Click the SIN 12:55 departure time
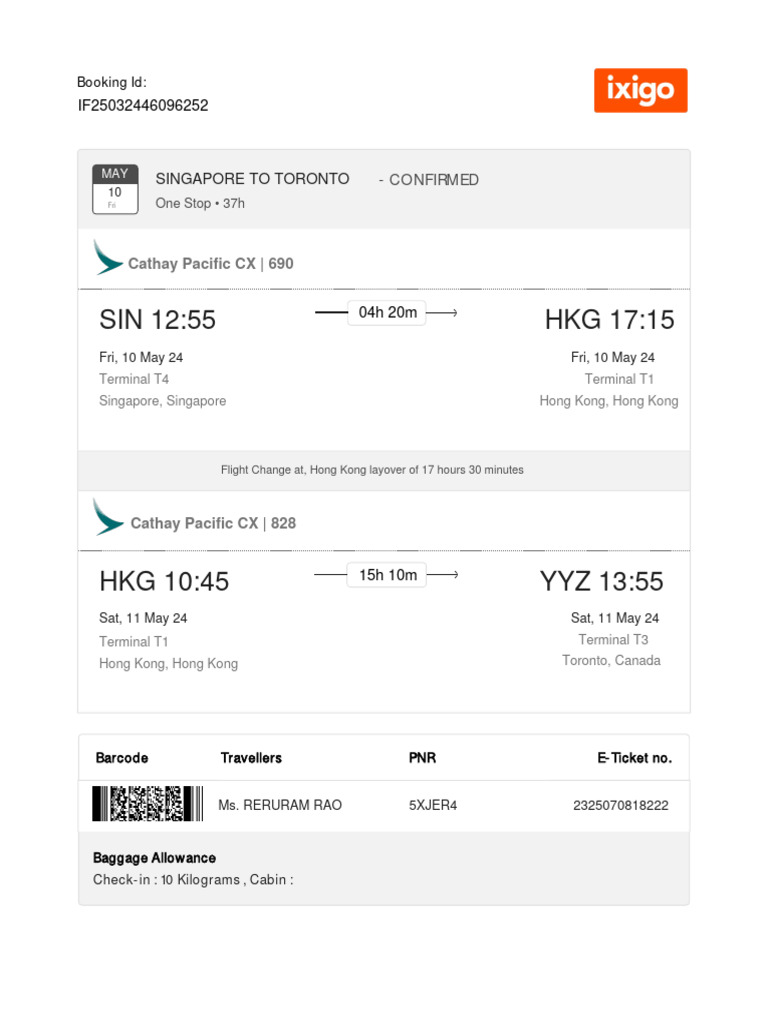 (157, 320)
